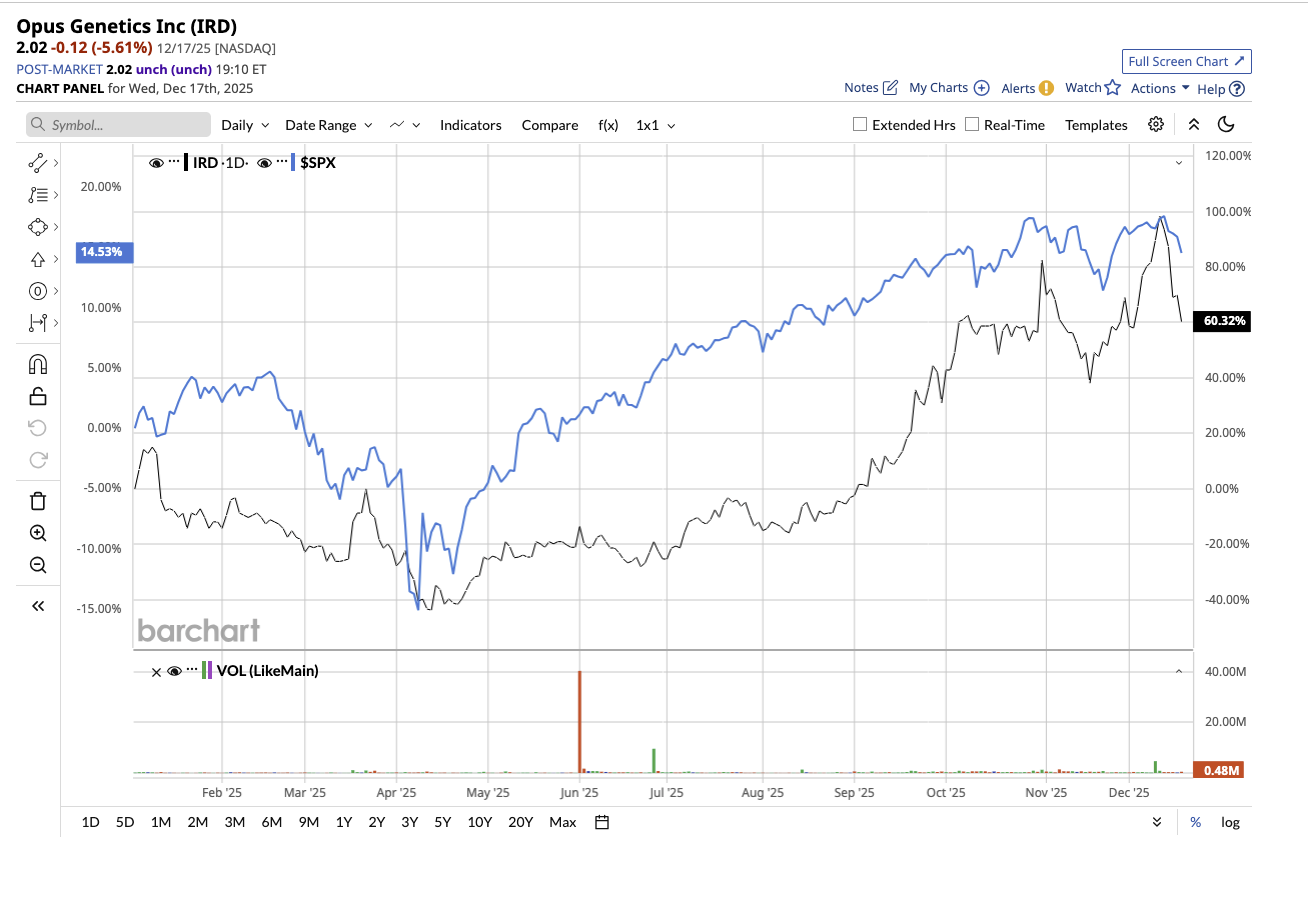Open the Templates button

(1096, 125)
